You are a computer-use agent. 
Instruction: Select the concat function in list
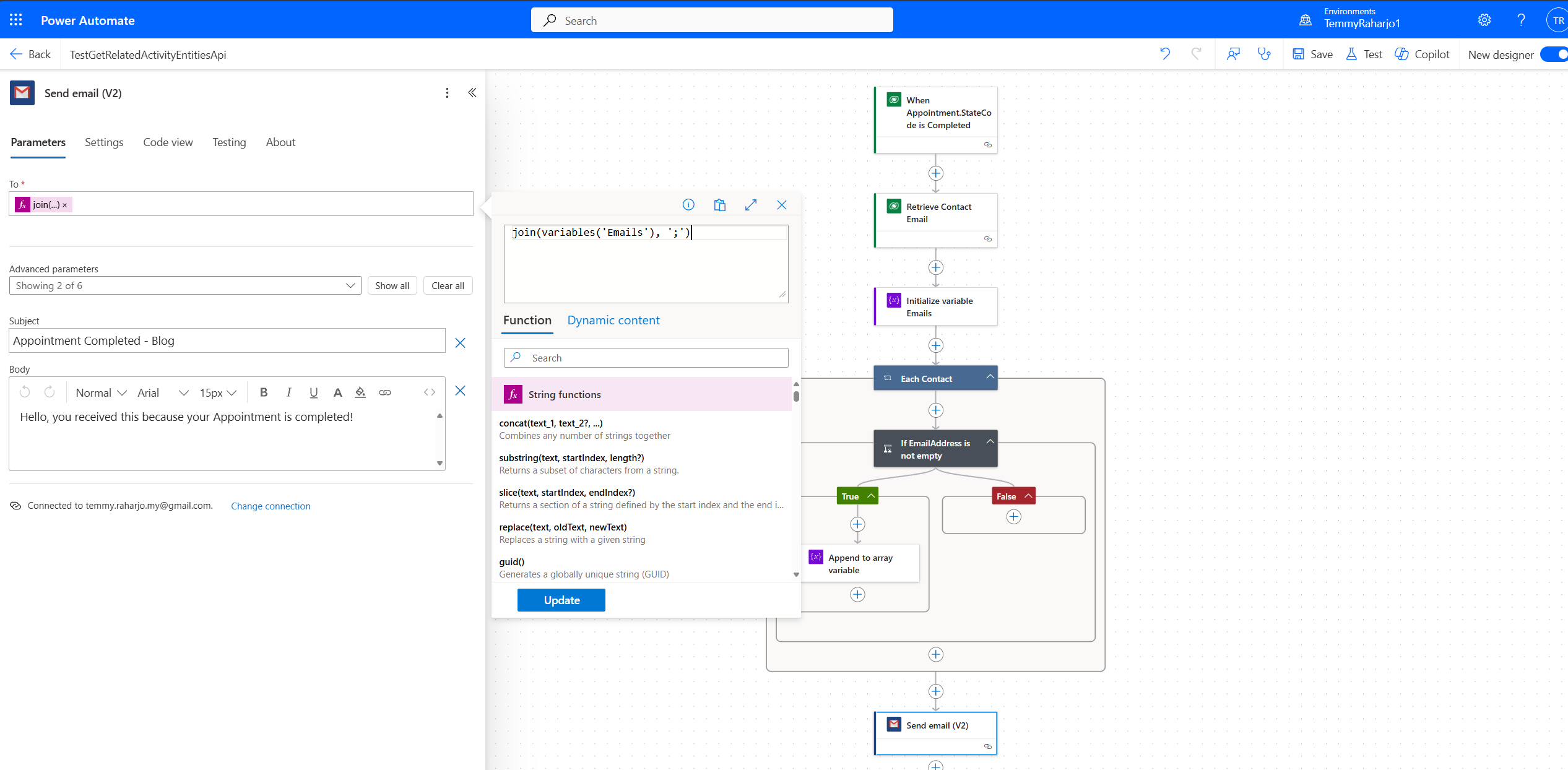pyautogui.click(x=642, y=429)
